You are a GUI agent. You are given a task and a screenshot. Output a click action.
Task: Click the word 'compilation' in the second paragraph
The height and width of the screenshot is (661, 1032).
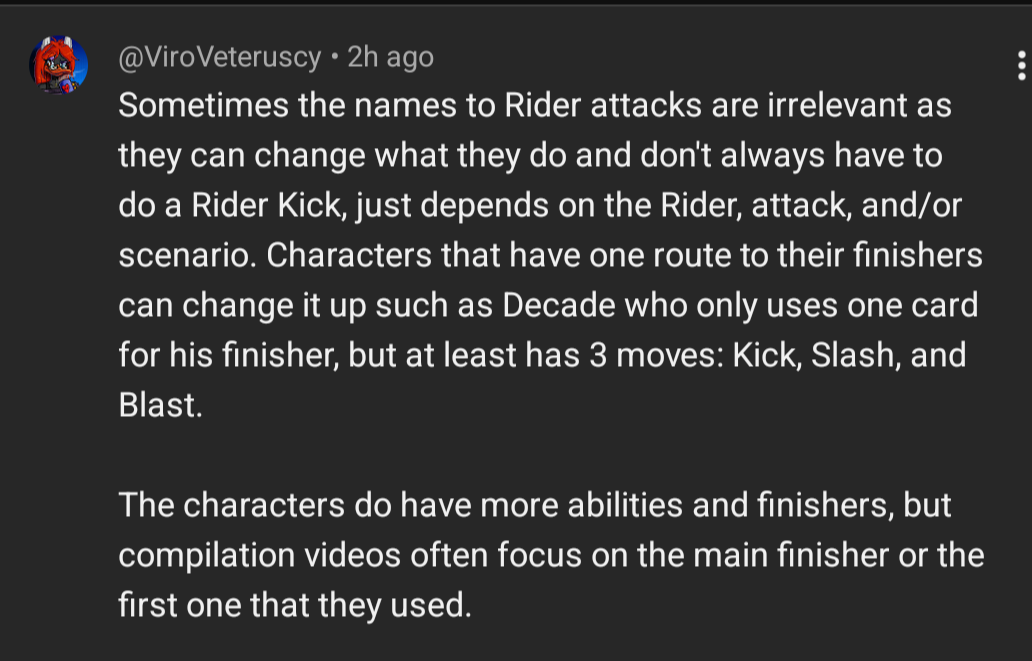click(x=207, y=555)
